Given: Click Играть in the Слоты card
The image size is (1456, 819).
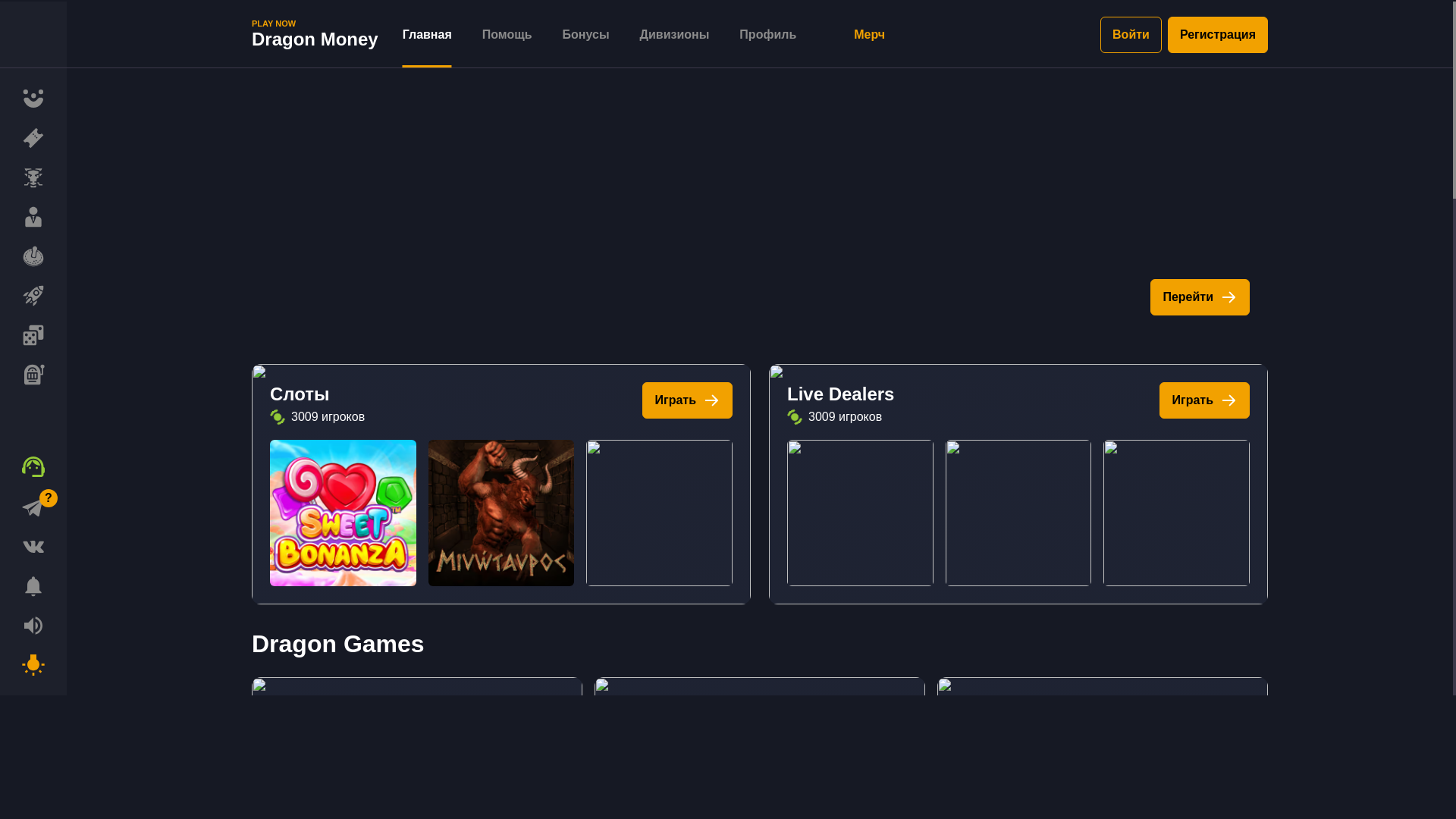Looking at the screenshot, I should point(687,400).
